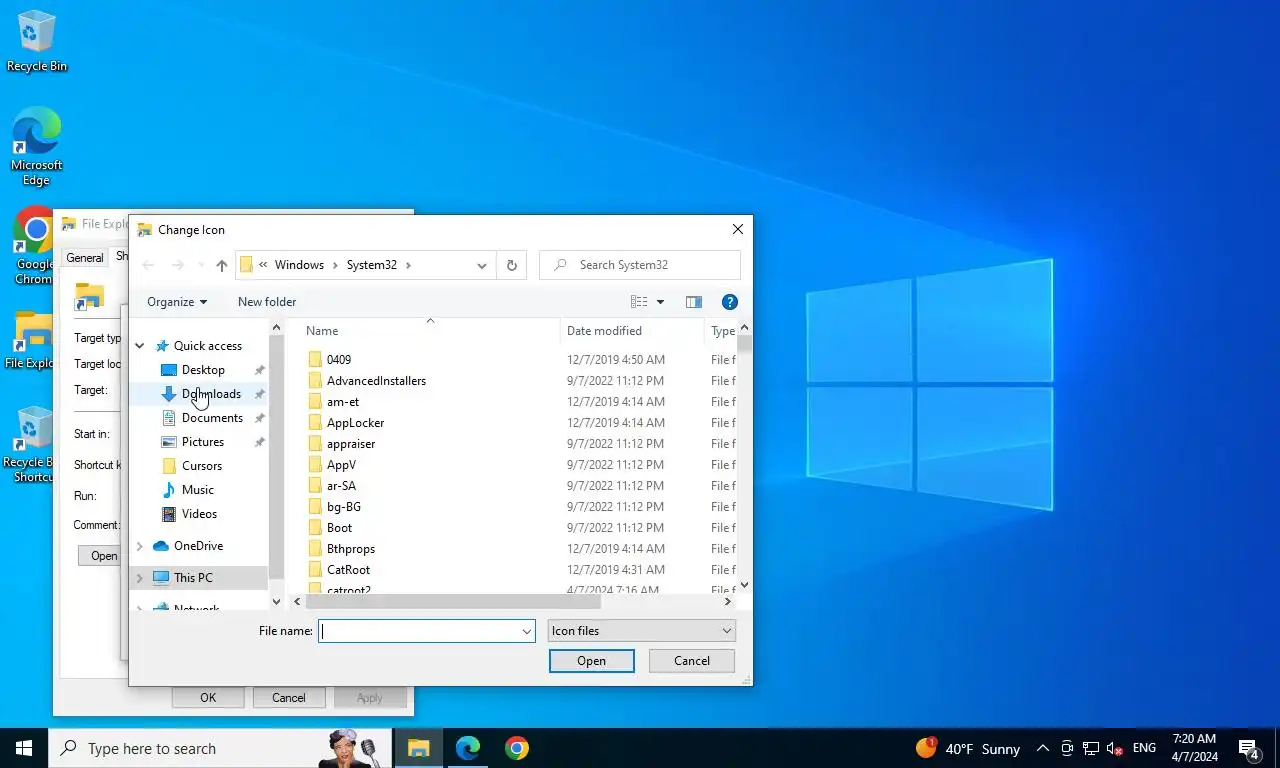This screenshot has height=768, width=1280.
Task: Select the Boot folder
Action: (339, 528)
